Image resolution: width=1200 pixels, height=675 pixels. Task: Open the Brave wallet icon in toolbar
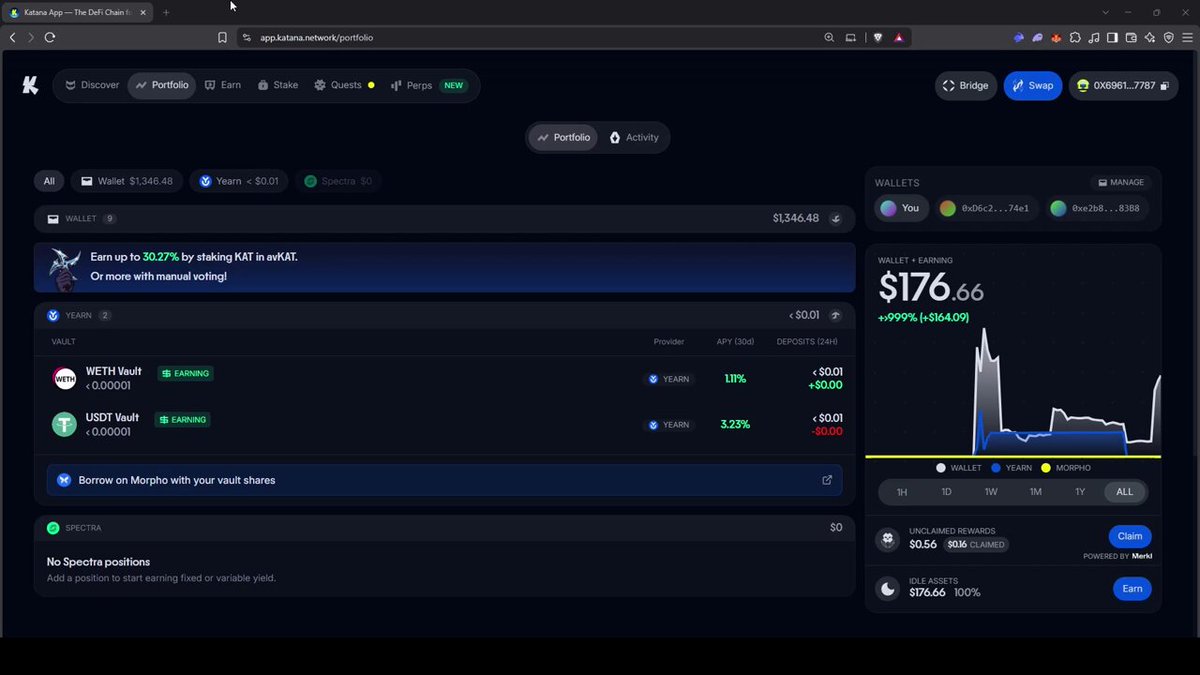pos(1131,37)
